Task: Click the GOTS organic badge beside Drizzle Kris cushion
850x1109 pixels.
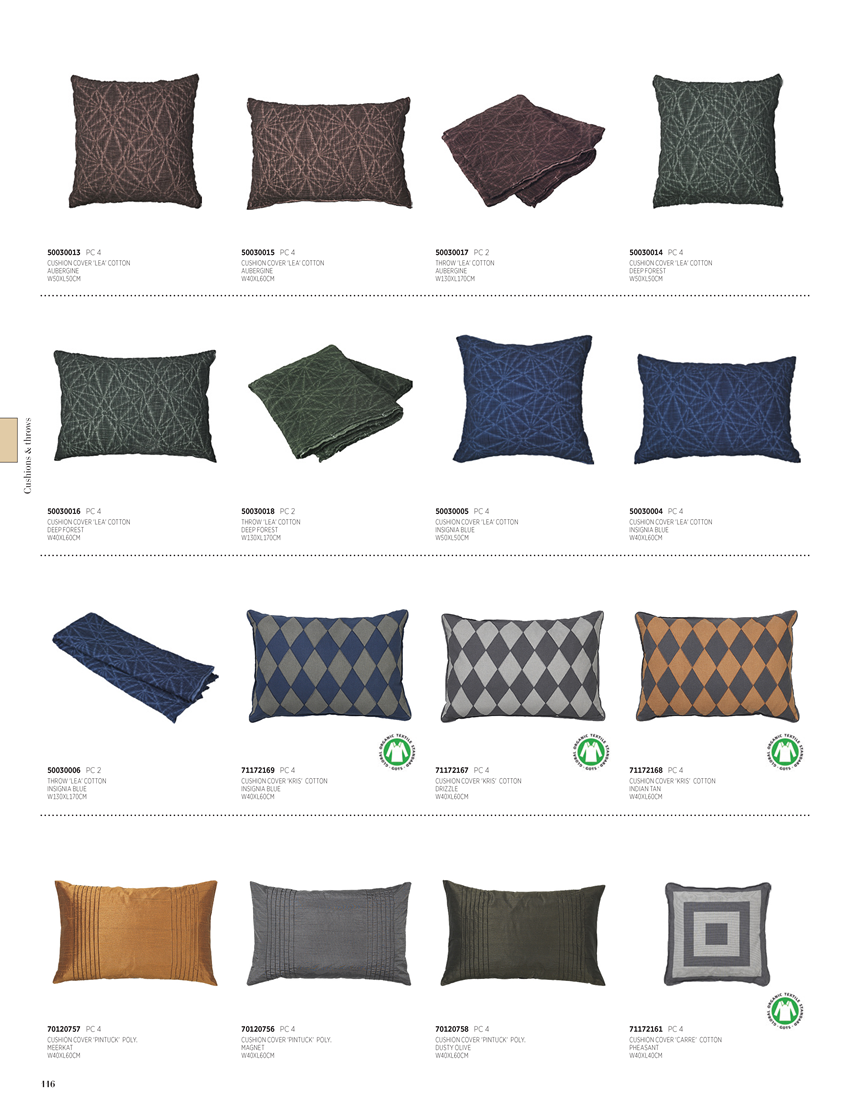Action: point(591,751)
